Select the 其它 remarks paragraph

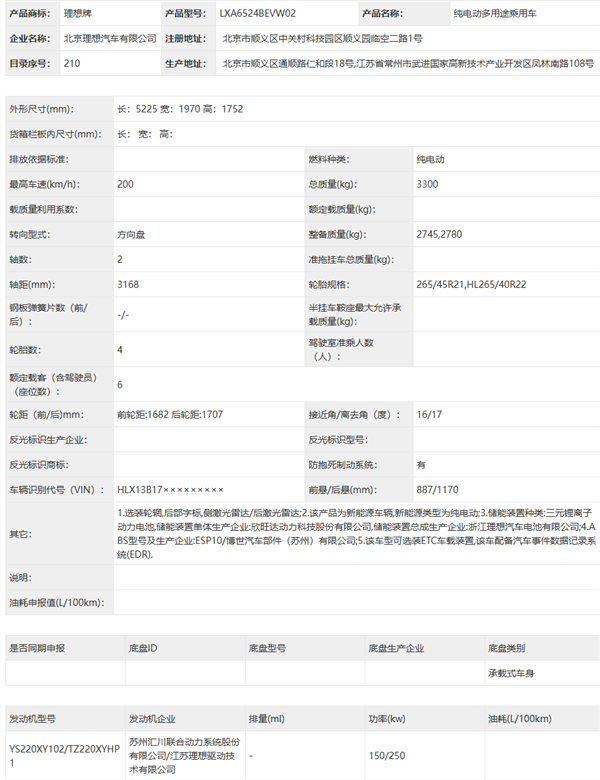(356, 534)
